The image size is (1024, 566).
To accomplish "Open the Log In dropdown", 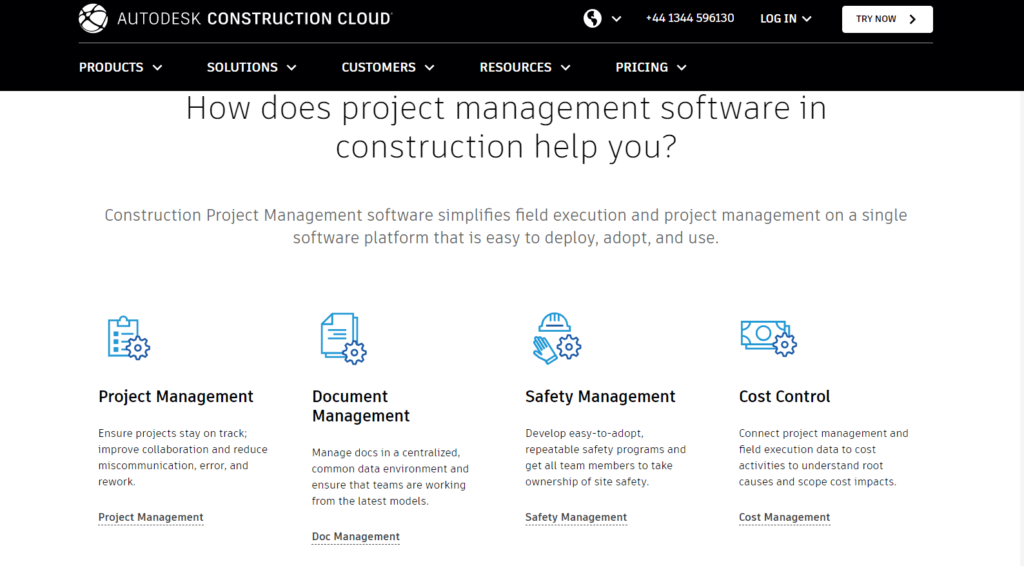I will tap(786, 19).
